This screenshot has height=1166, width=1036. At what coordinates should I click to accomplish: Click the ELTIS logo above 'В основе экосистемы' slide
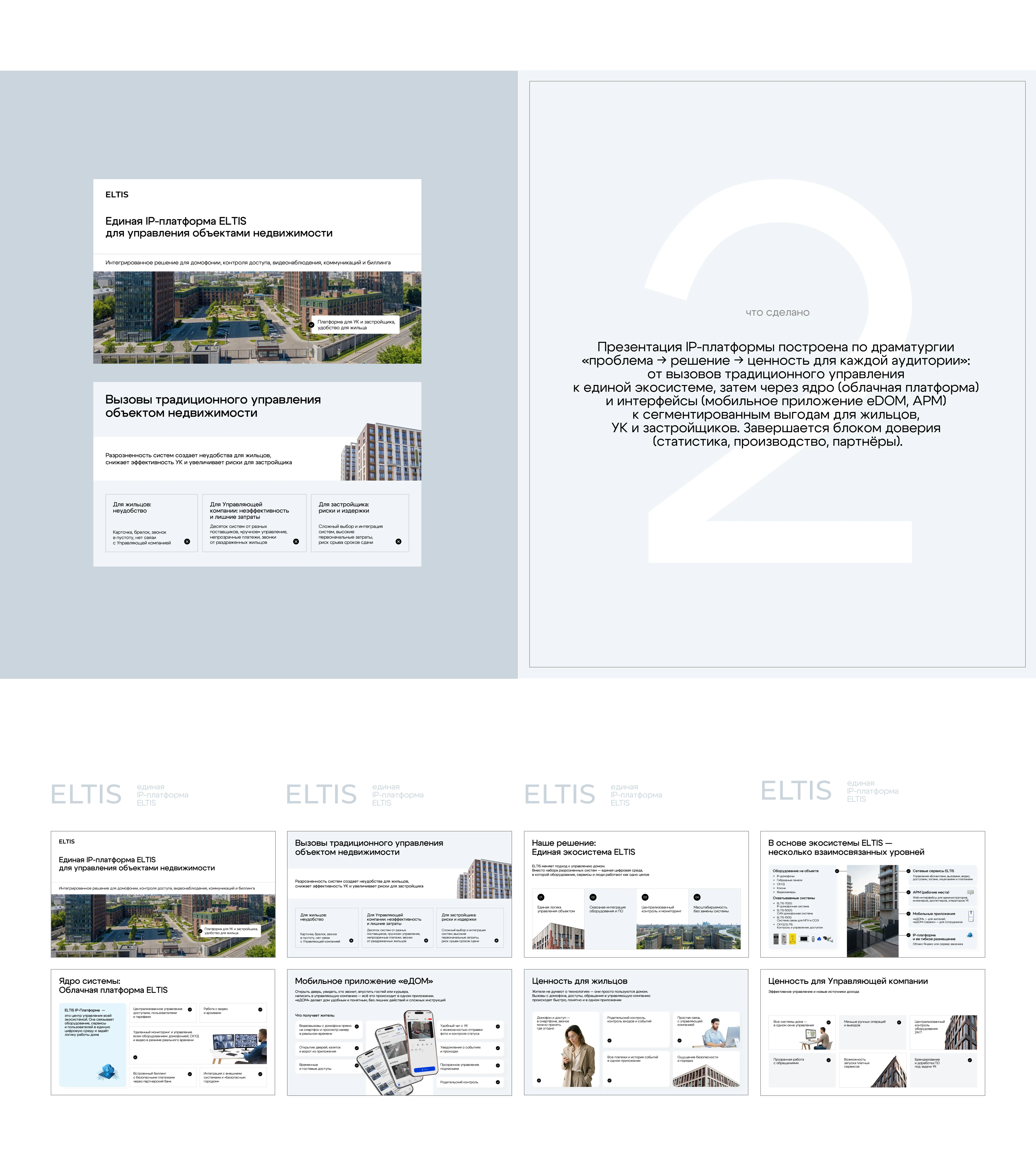796,791
